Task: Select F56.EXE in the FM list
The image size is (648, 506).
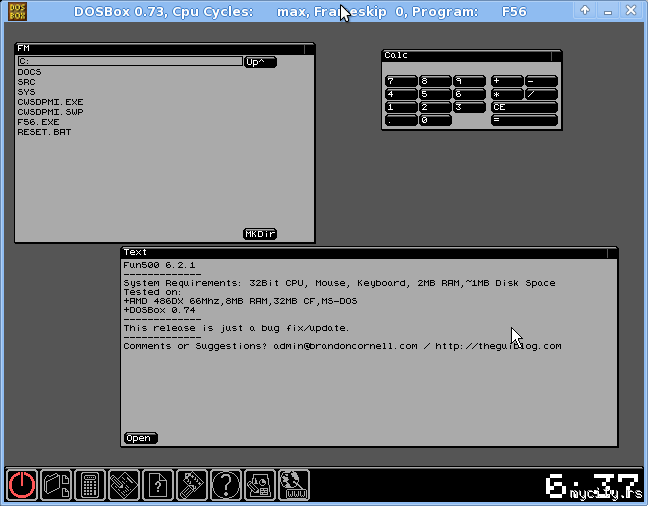Action: point(38,122)
